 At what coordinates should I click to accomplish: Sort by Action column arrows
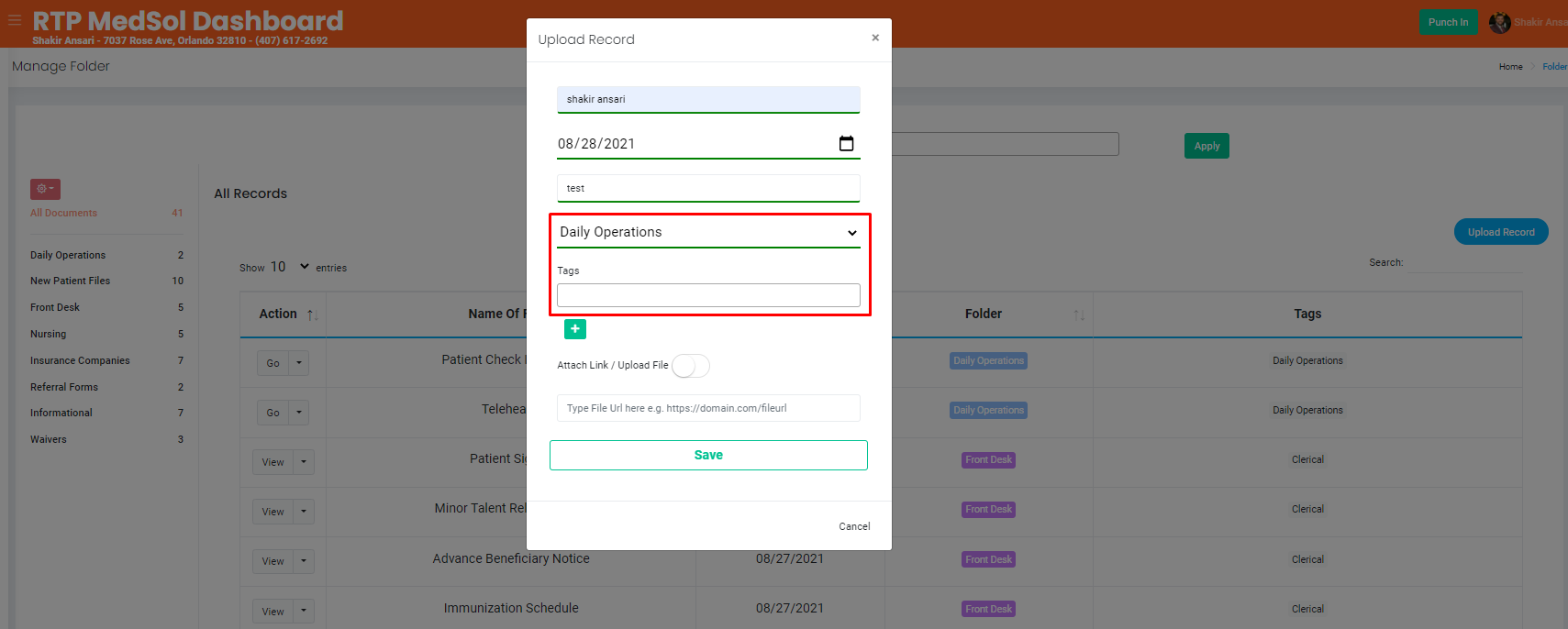(313, 314)
